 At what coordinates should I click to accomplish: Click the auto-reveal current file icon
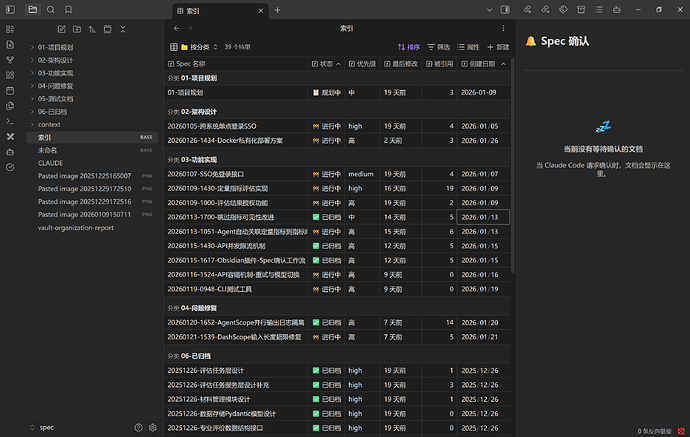point(107,29)
